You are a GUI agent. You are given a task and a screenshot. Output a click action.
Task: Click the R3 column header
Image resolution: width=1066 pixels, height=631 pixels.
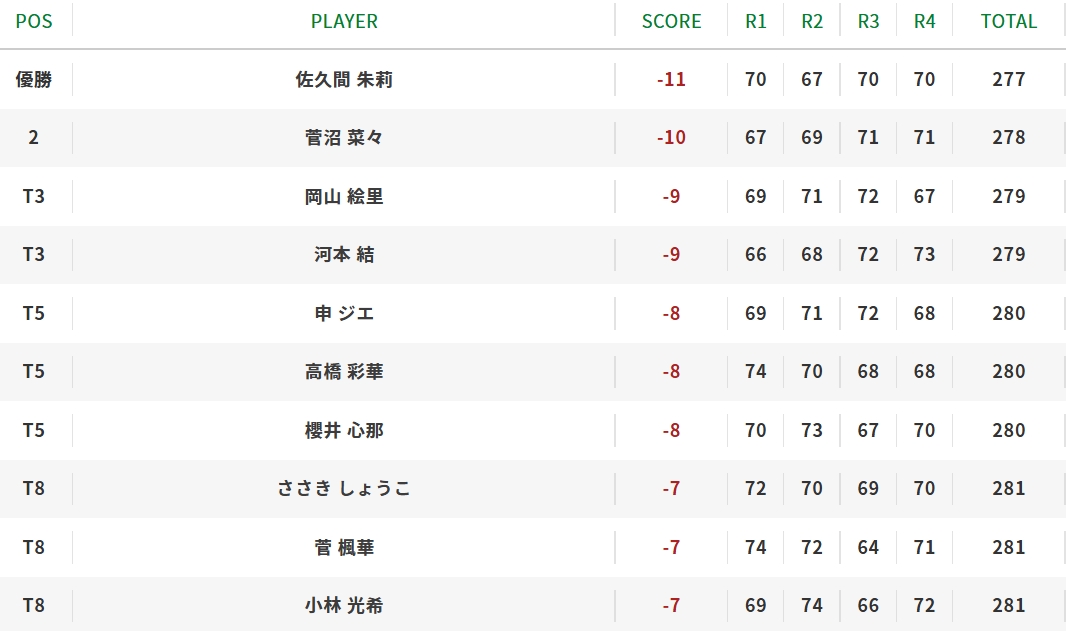[x=868, y=21]
